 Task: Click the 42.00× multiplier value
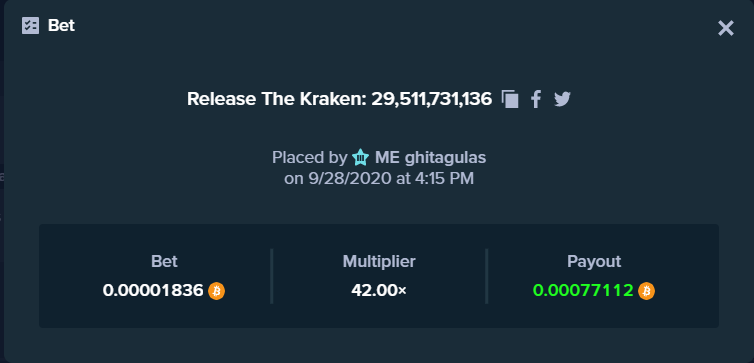point(379,290)
